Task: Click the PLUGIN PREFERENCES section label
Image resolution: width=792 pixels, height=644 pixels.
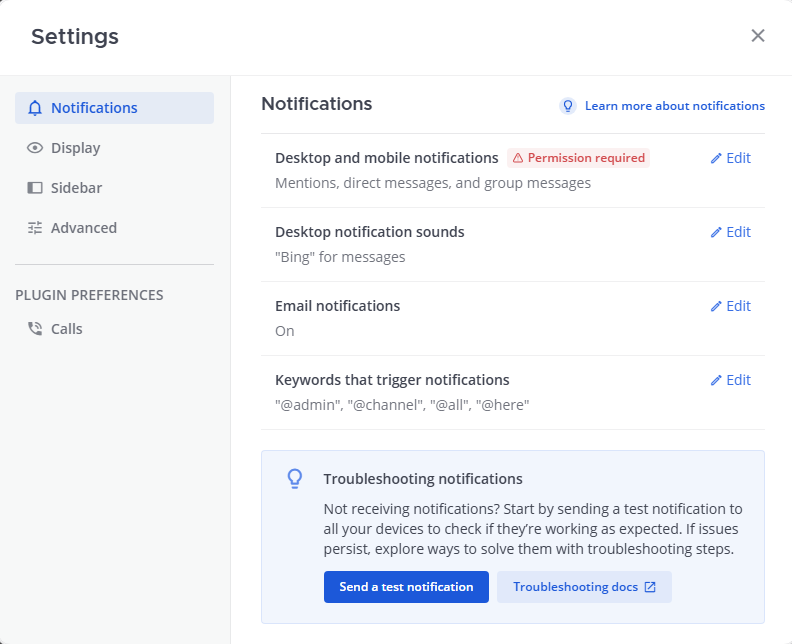Action: pyautogui.click(x=89, y=295)
